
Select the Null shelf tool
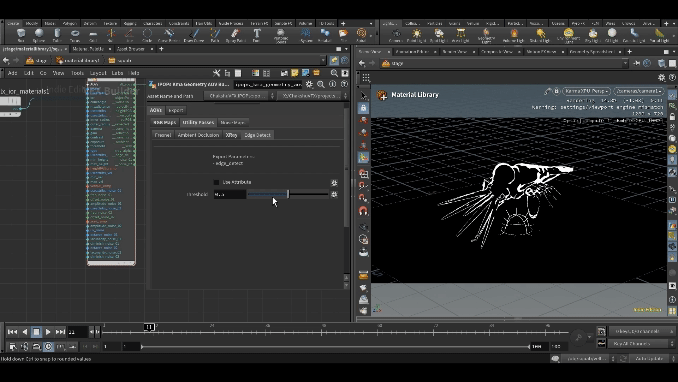click(111, 35)
